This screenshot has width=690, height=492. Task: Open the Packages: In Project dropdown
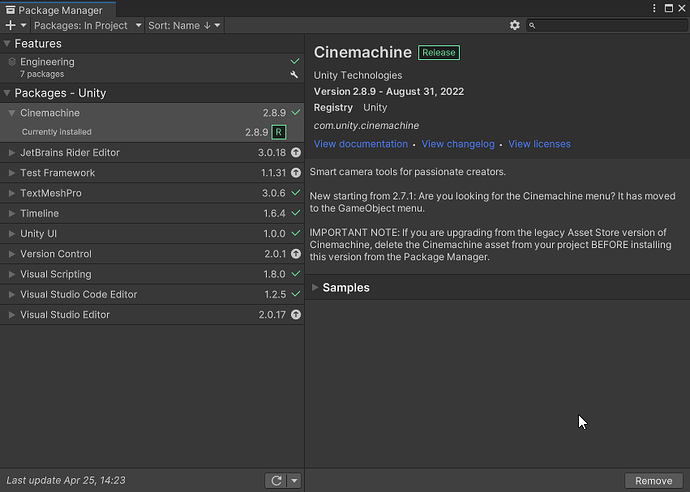click(88, 26)
